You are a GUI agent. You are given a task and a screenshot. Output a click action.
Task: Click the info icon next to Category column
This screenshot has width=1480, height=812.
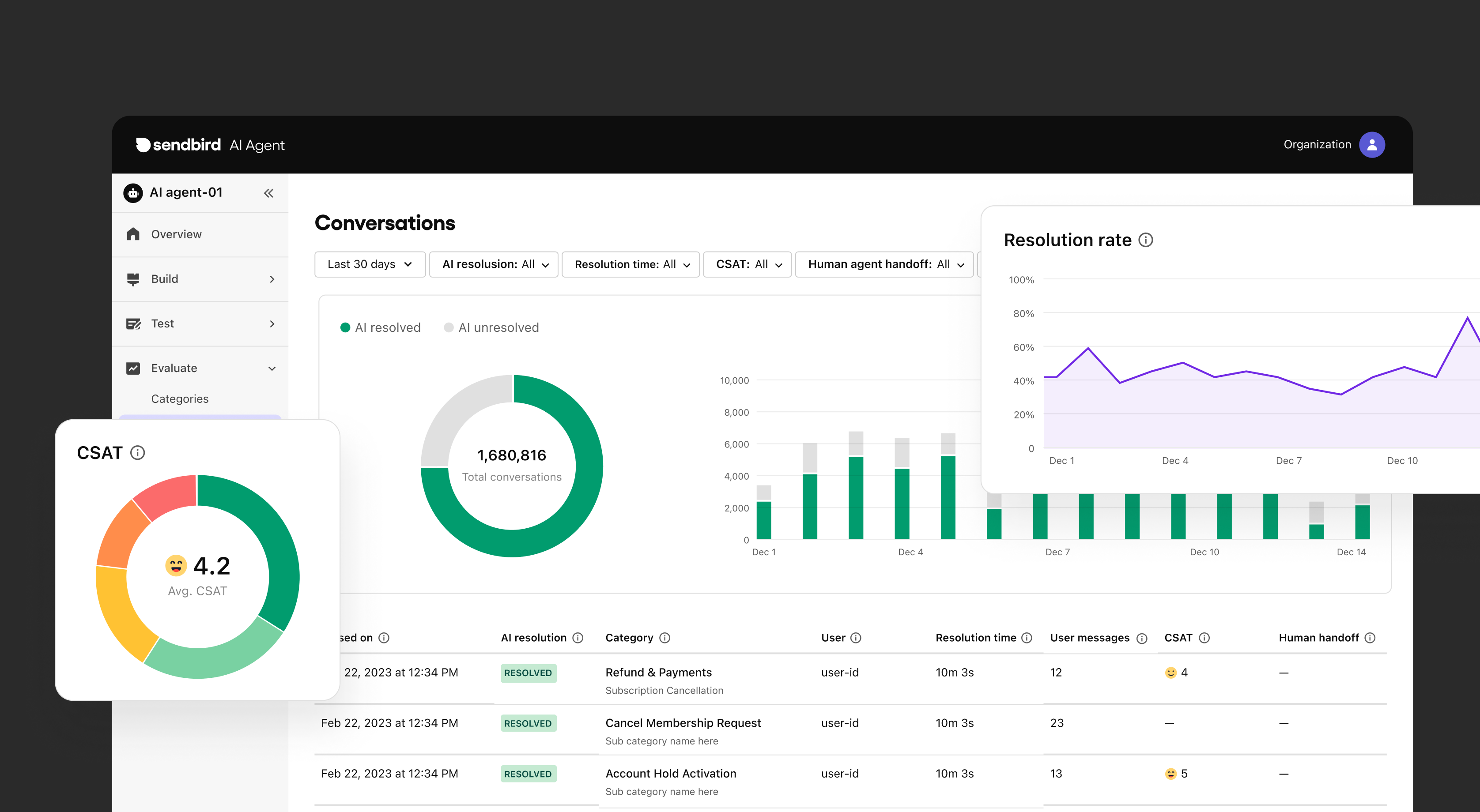[x=665, y=638]
